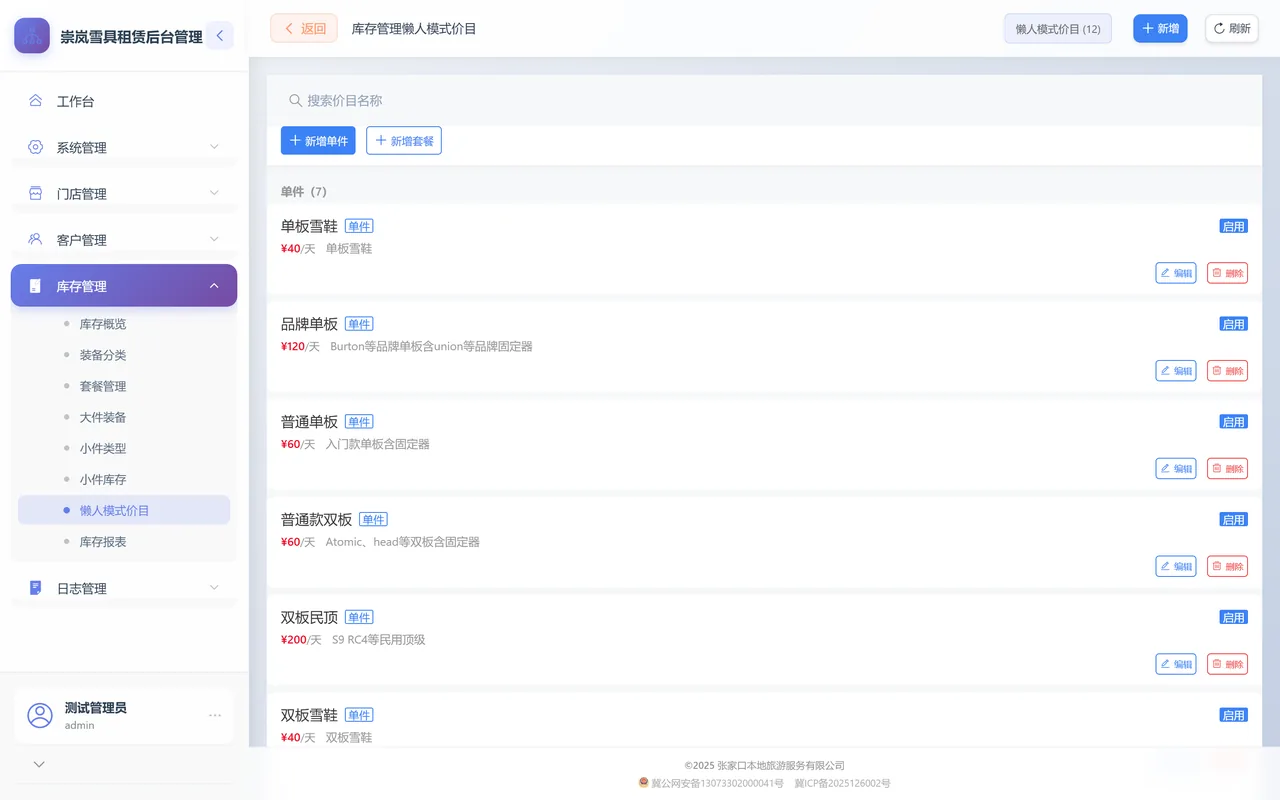Open 套餐管理 submenu item
The width and height of the screenshot is (1280, 800).
124,386
